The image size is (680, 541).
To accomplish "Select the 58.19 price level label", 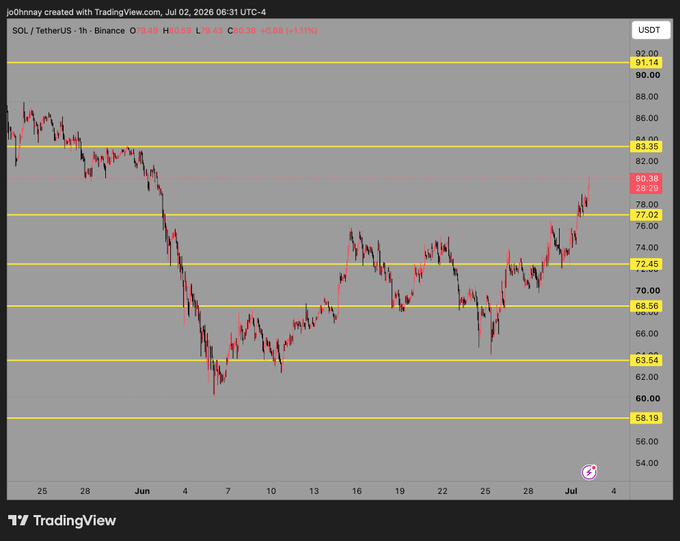I will point(646,418).
